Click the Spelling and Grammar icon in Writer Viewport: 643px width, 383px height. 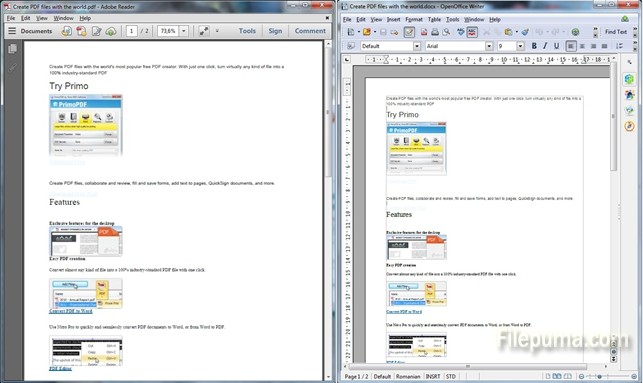pos(461,32)
